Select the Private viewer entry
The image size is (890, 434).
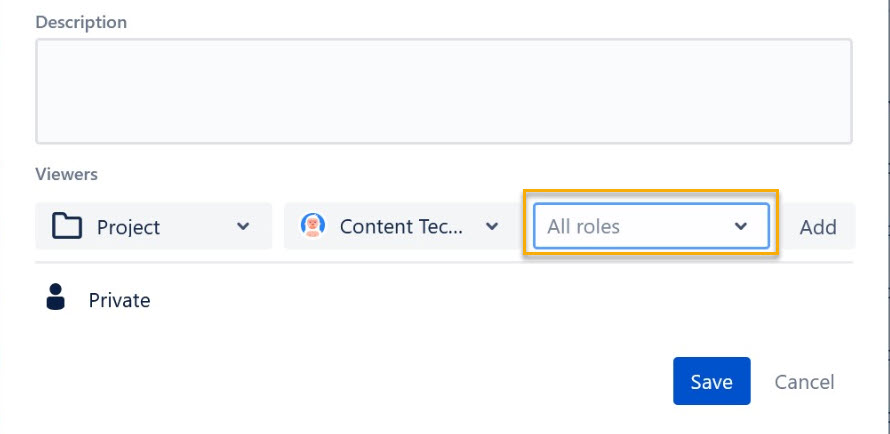pos(444,298)
